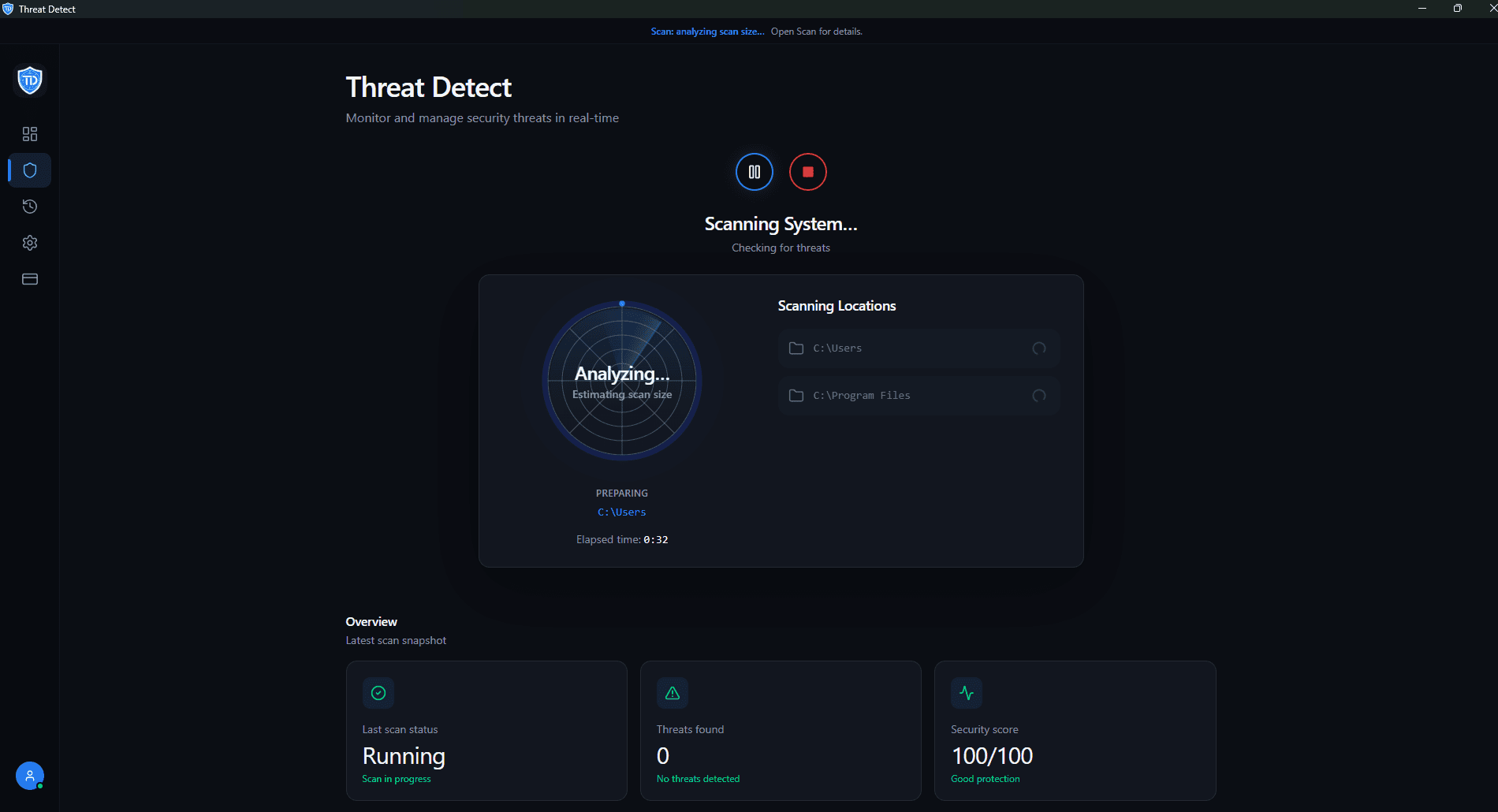This screenshot has width=1498, height=812.
Task: Click the radar scan progress circle
Action: [622, 381]
